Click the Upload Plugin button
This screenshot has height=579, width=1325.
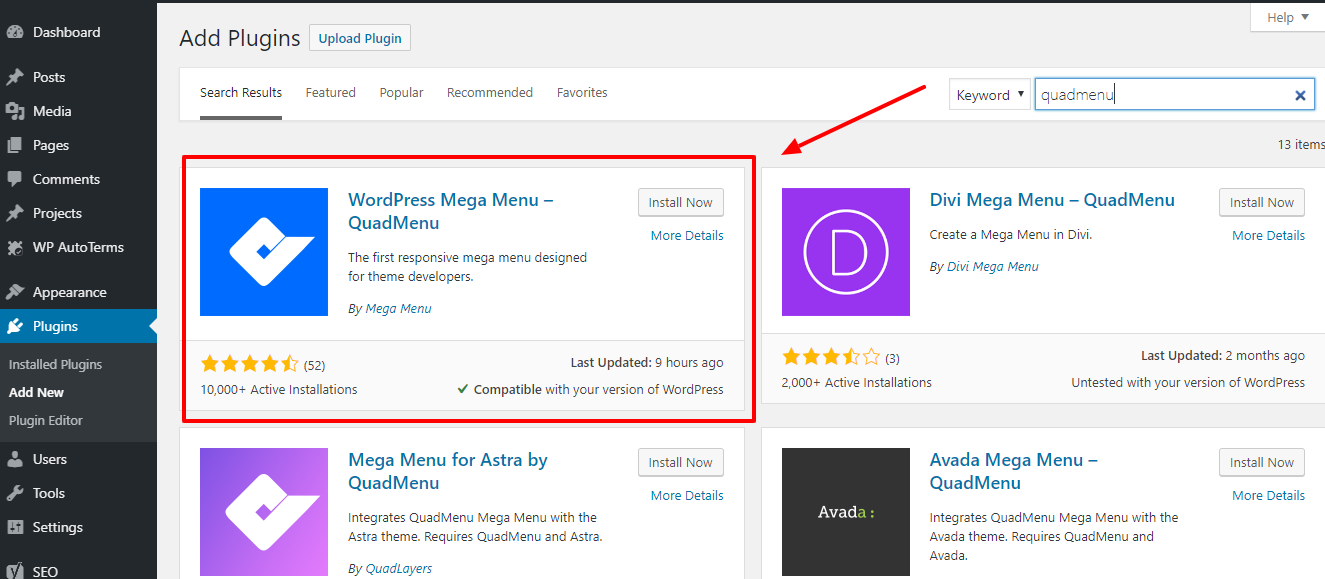[359, 37]
